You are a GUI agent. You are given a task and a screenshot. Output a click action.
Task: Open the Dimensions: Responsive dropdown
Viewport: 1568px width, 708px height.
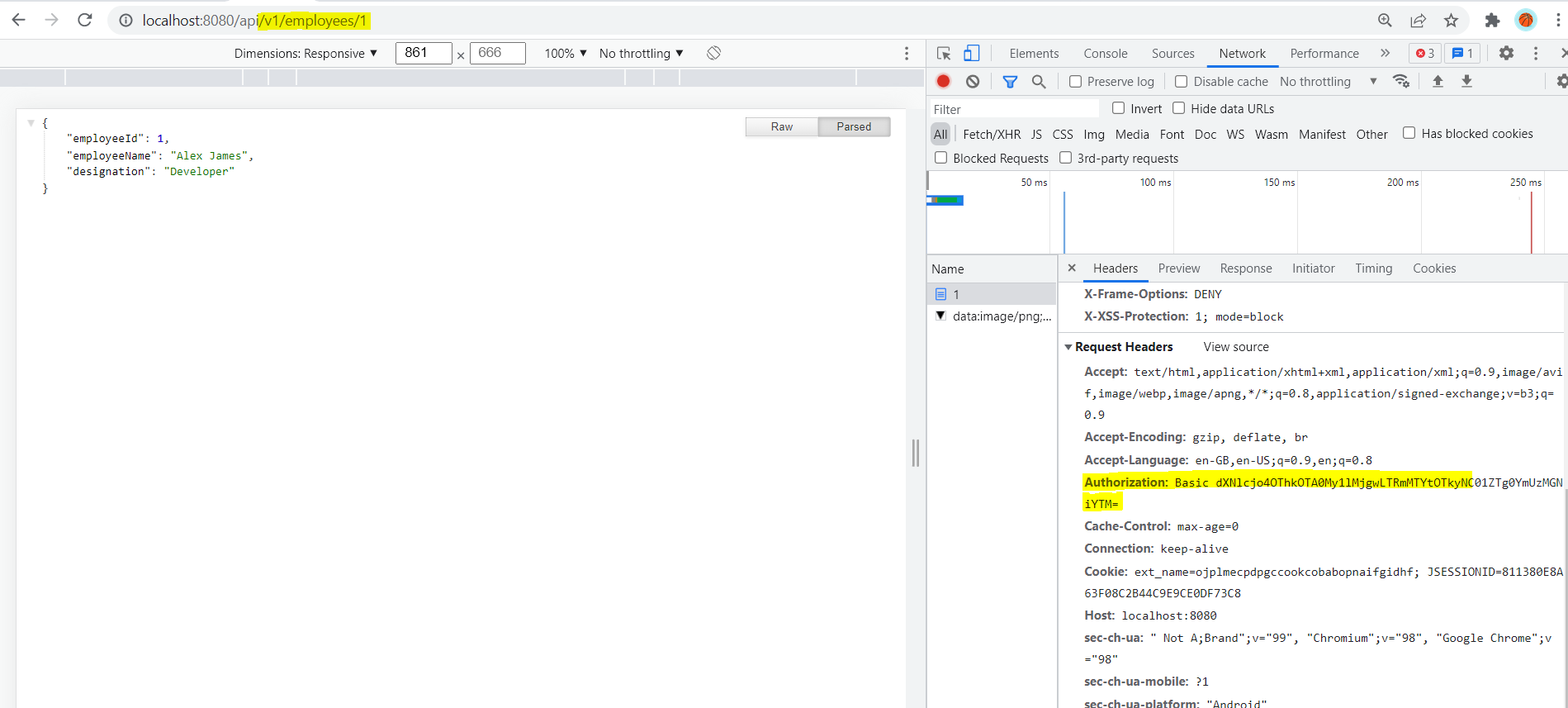[306, 54]
